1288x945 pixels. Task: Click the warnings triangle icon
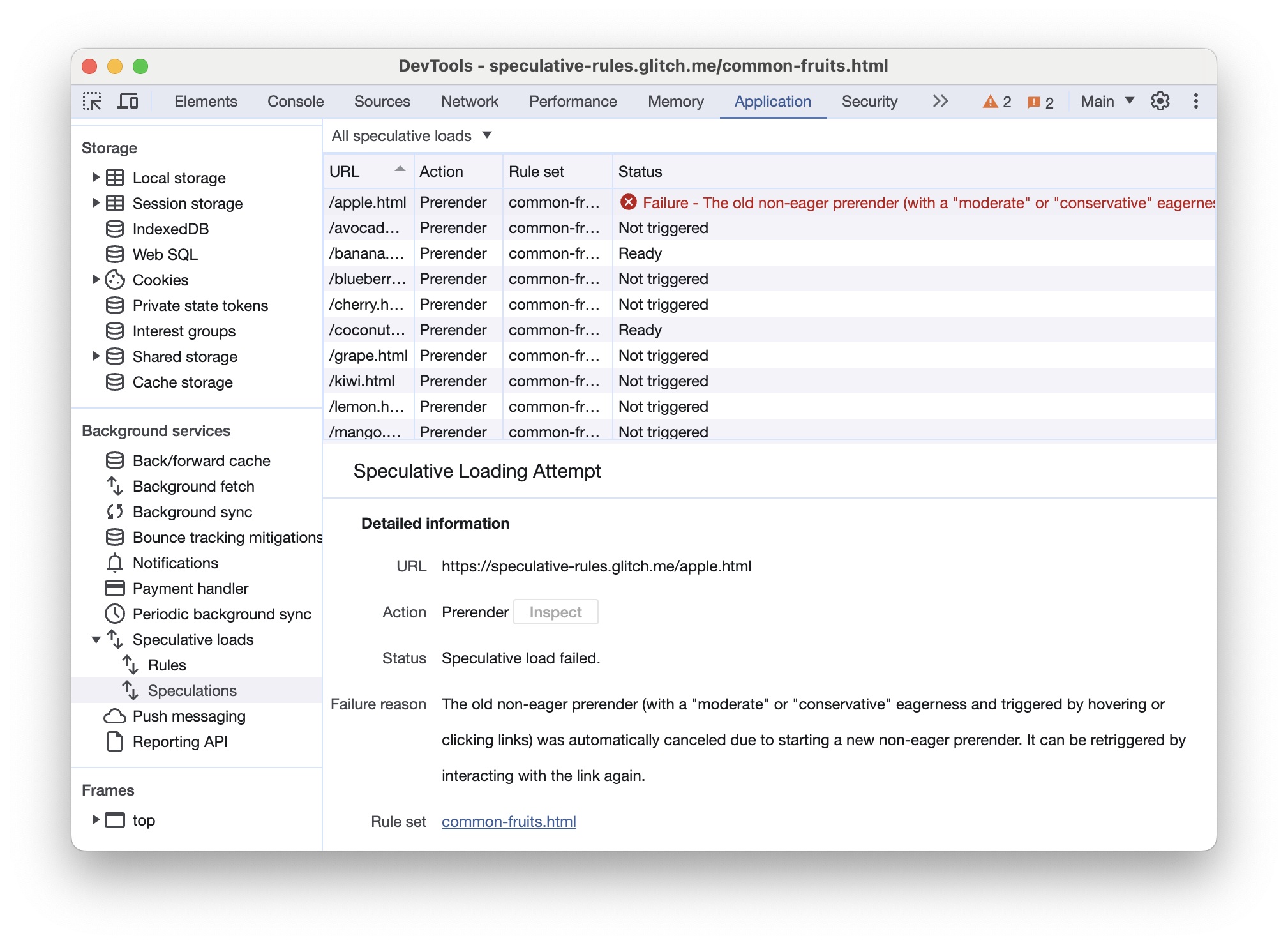992,102
